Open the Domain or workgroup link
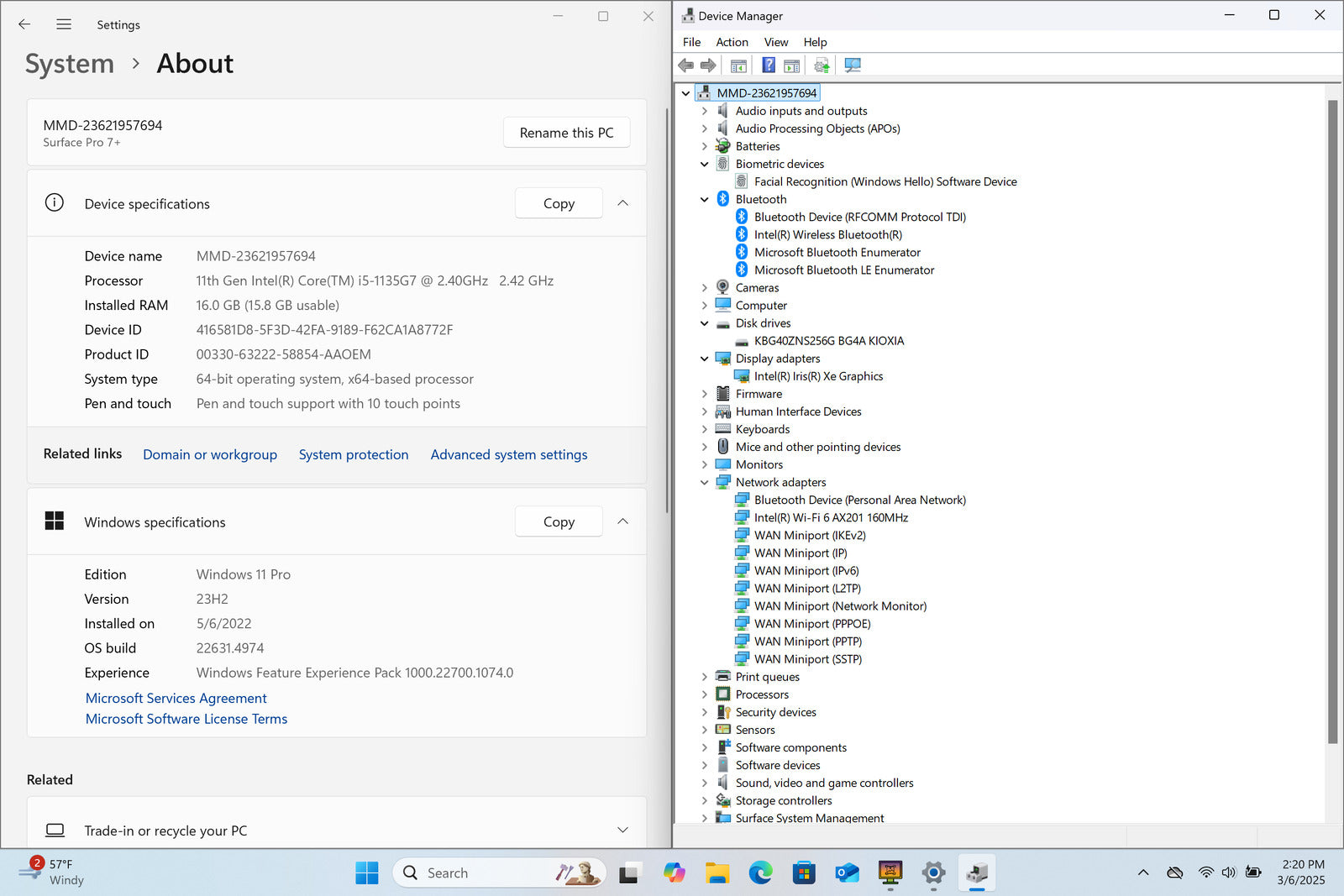The width and height of the screenshot is (1344, 896). pyautogui.click(x=210, y=454)
